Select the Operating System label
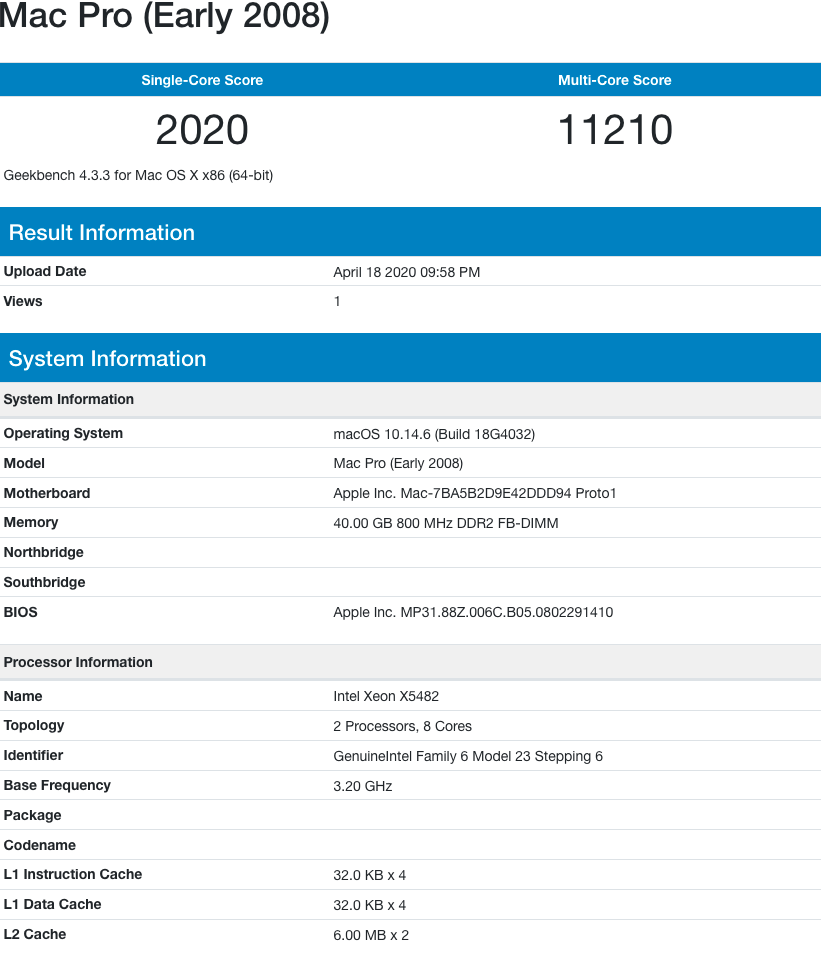 click(x=63, y=433)
